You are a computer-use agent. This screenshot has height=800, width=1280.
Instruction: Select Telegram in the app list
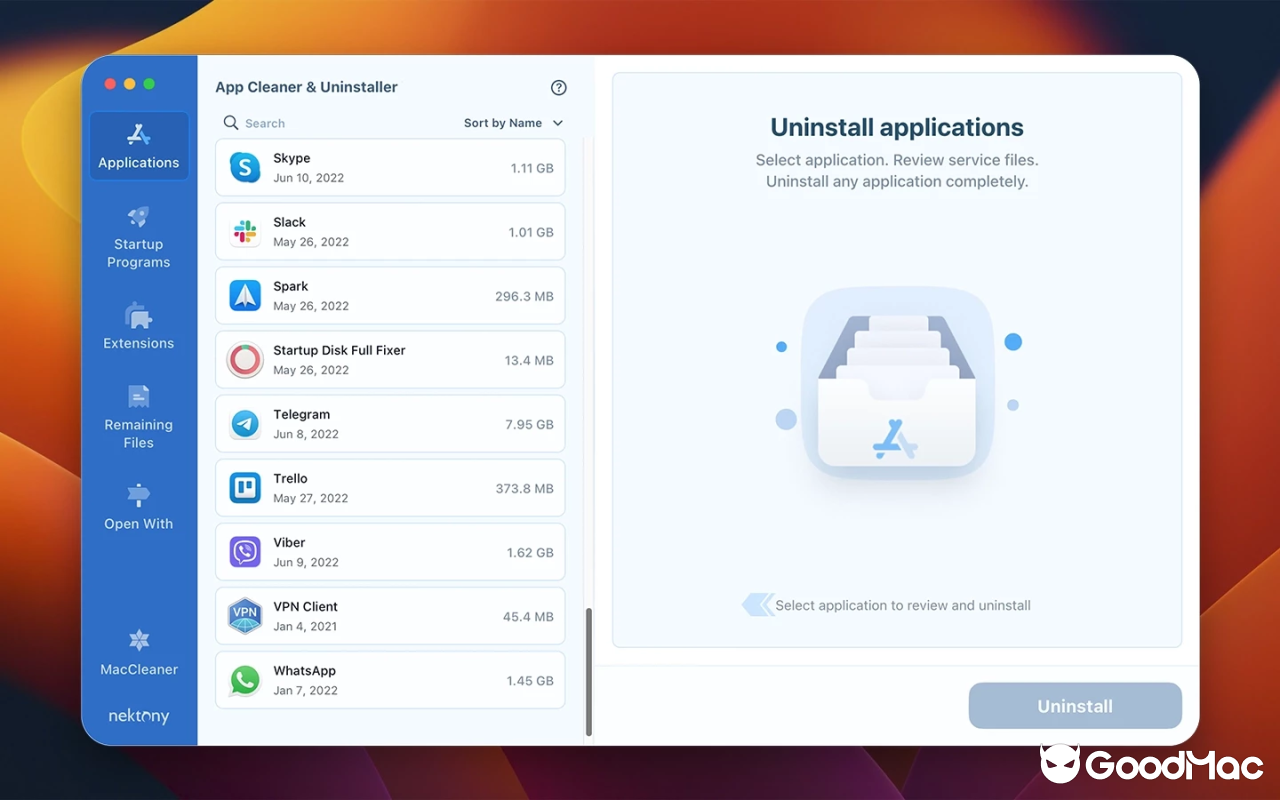point(390,423)
